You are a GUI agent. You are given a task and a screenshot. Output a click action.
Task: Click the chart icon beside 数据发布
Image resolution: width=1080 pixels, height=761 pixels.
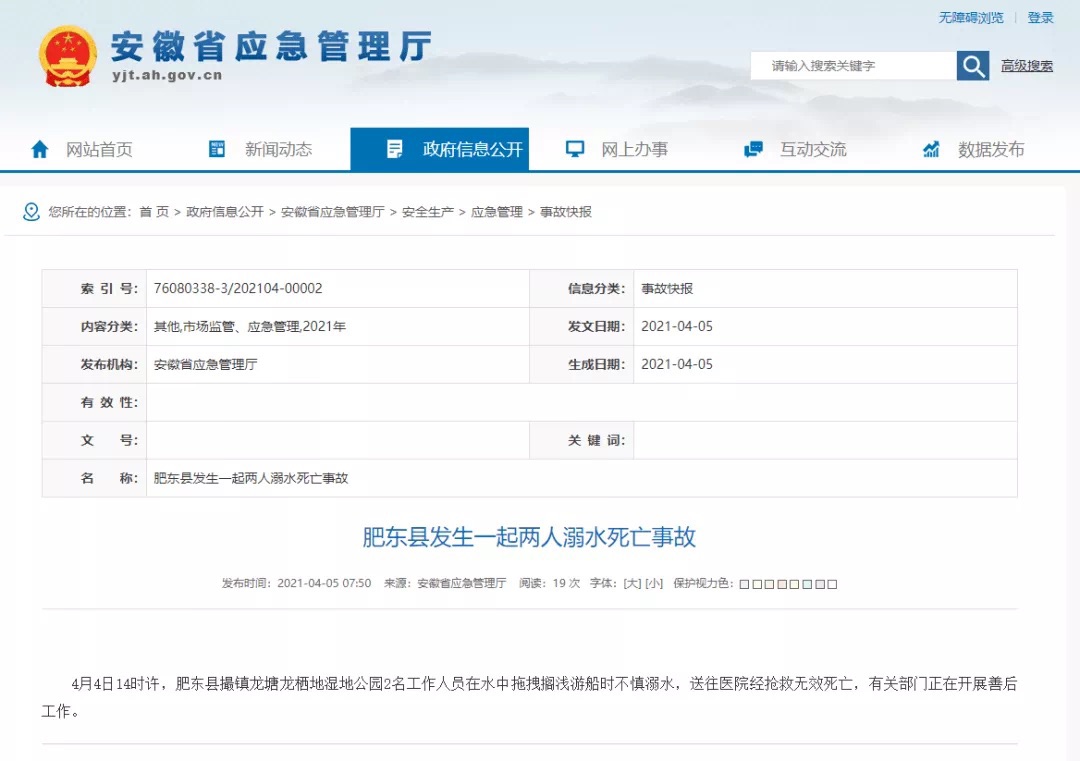[931, 149]
